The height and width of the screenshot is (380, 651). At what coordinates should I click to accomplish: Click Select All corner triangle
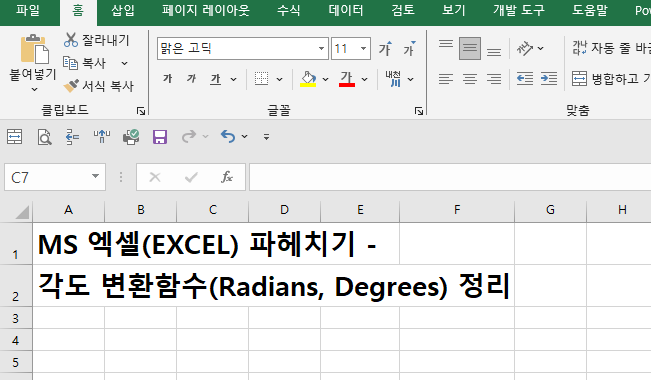pos(22,211)
